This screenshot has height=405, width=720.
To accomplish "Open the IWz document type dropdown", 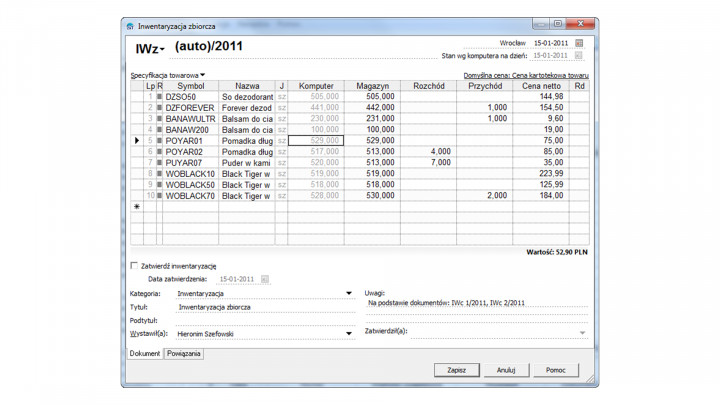I will [x=150, y=49].
